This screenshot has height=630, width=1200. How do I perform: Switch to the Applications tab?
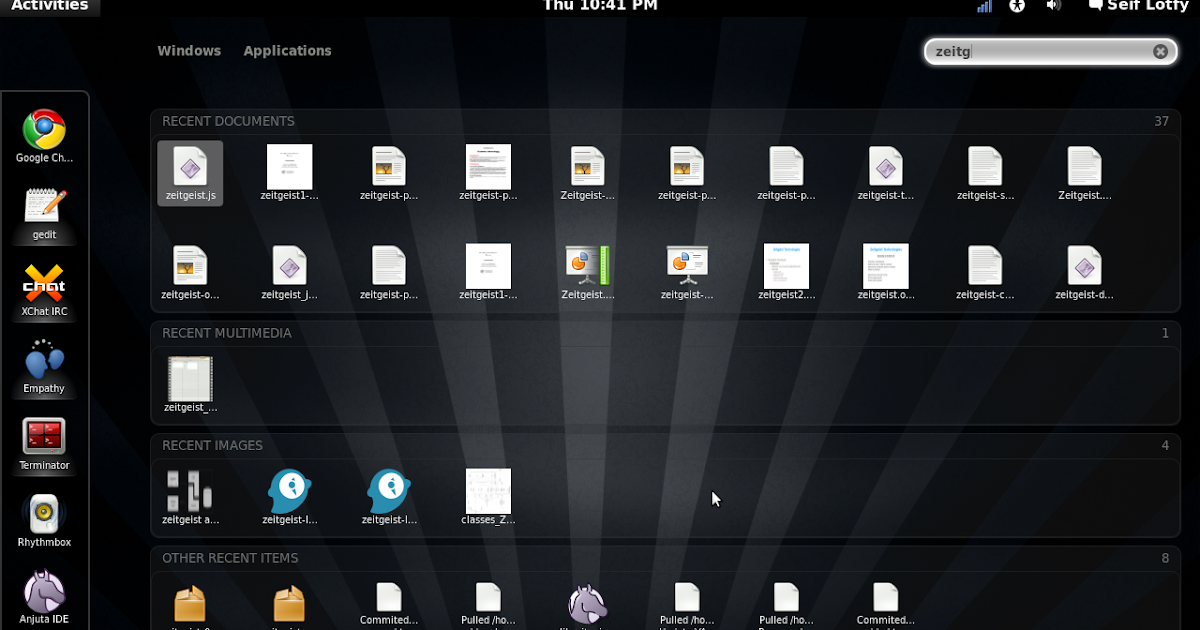(287, 50)
